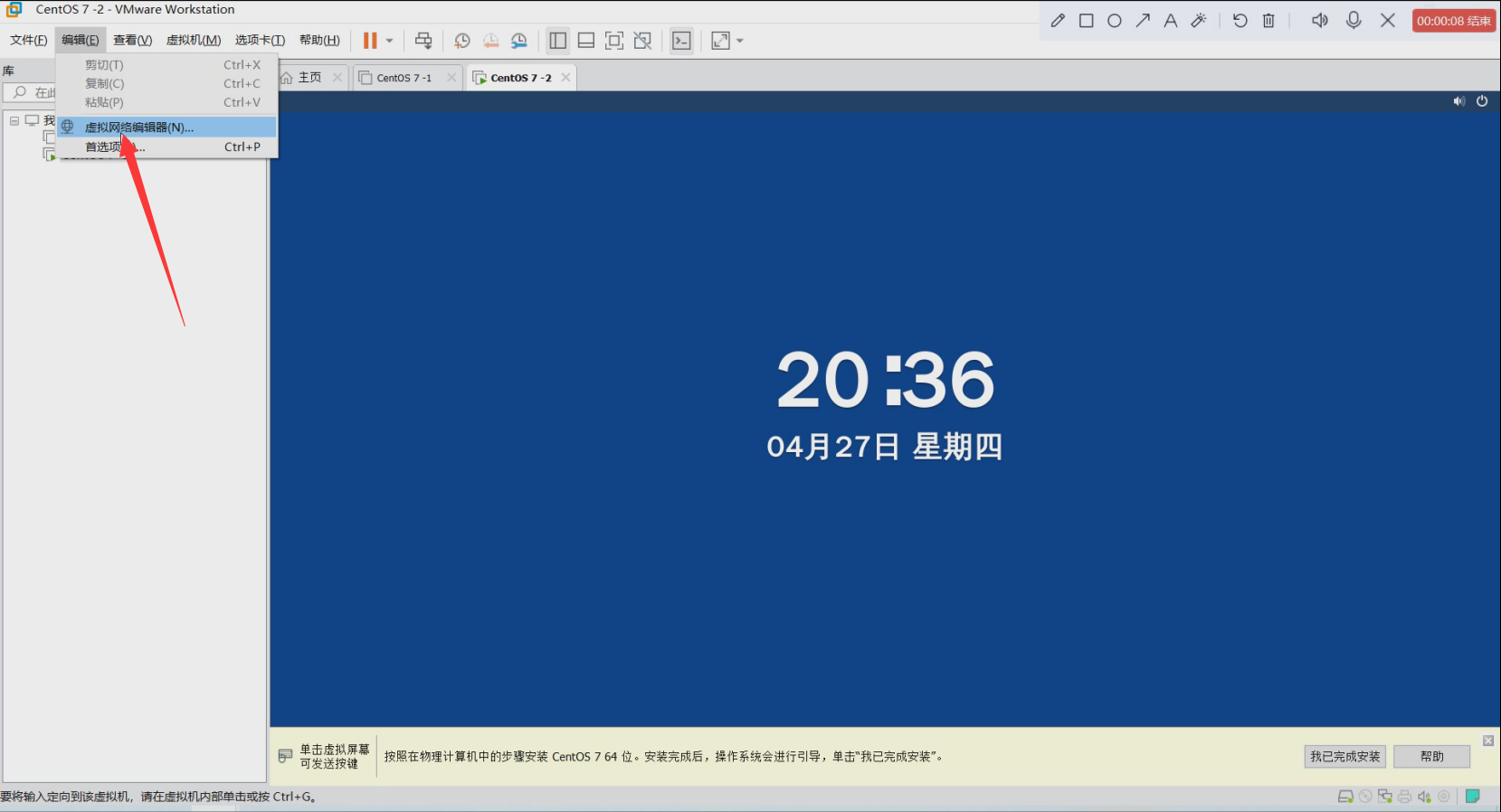Delete annotations with the trash icon

pos(1268,20)
